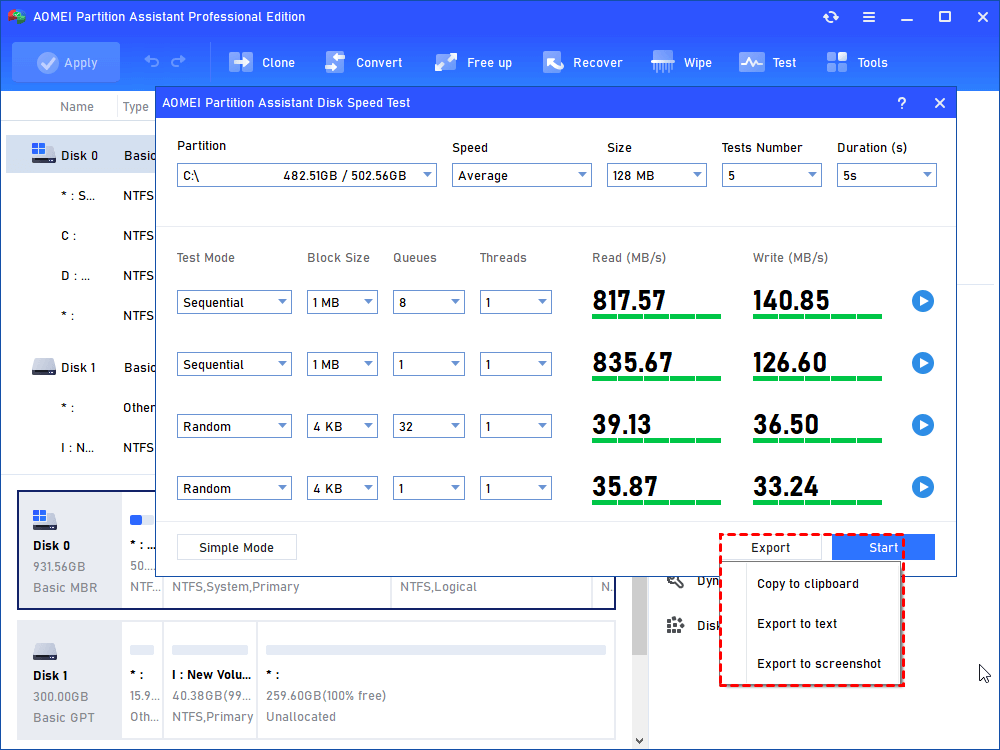1000x750 pixels.
Task: Select Export to screenshot option
Action: coord(818,664)
